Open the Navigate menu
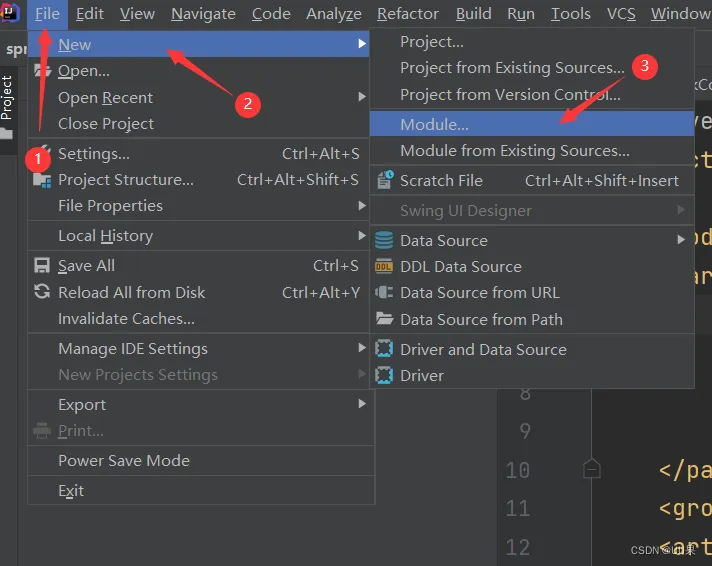Viewport: 712px width, 566px height. [203, 14]
